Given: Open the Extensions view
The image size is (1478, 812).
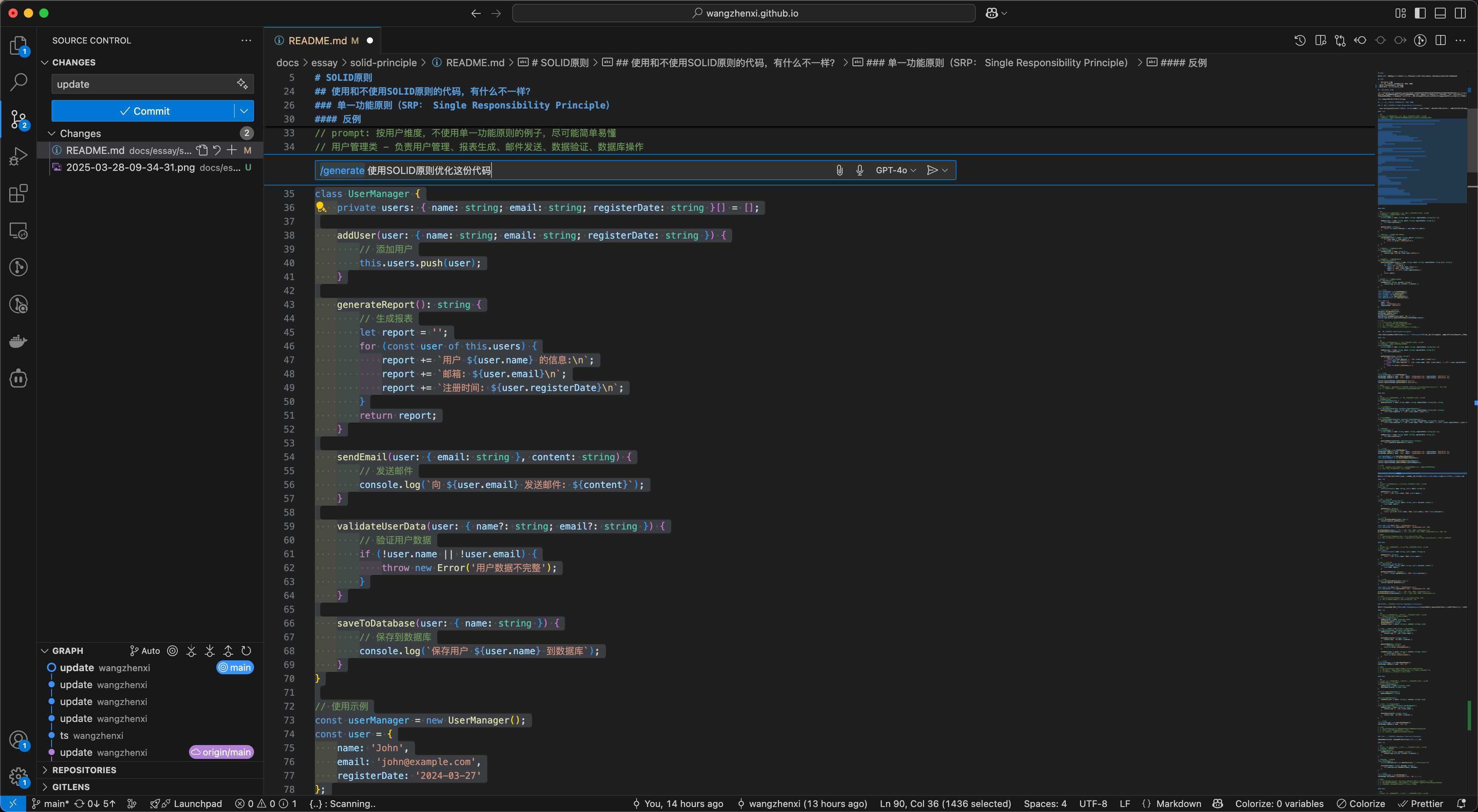Looking at the screenshot, I should pos(18,194).
